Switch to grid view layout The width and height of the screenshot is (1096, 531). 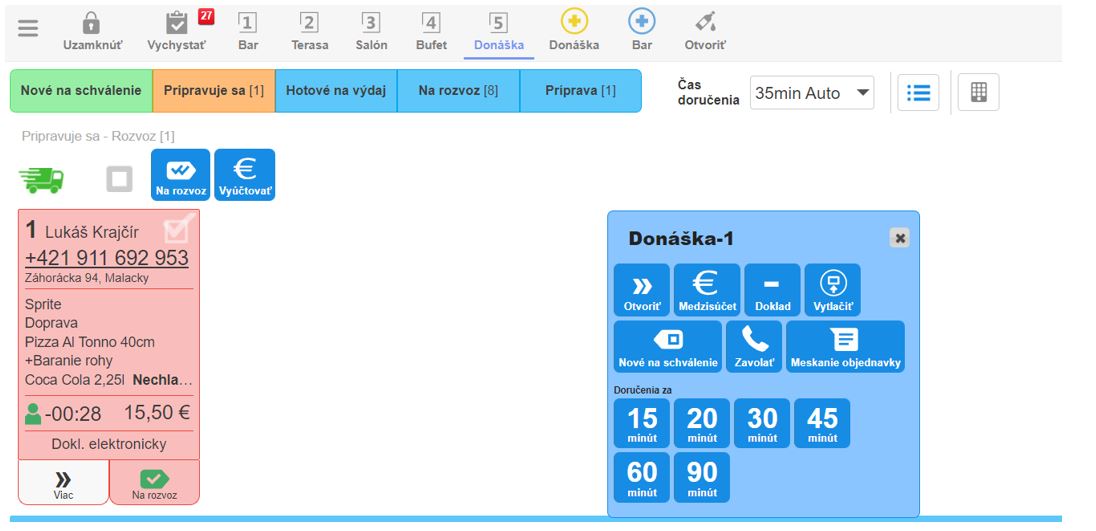(978, 93)
